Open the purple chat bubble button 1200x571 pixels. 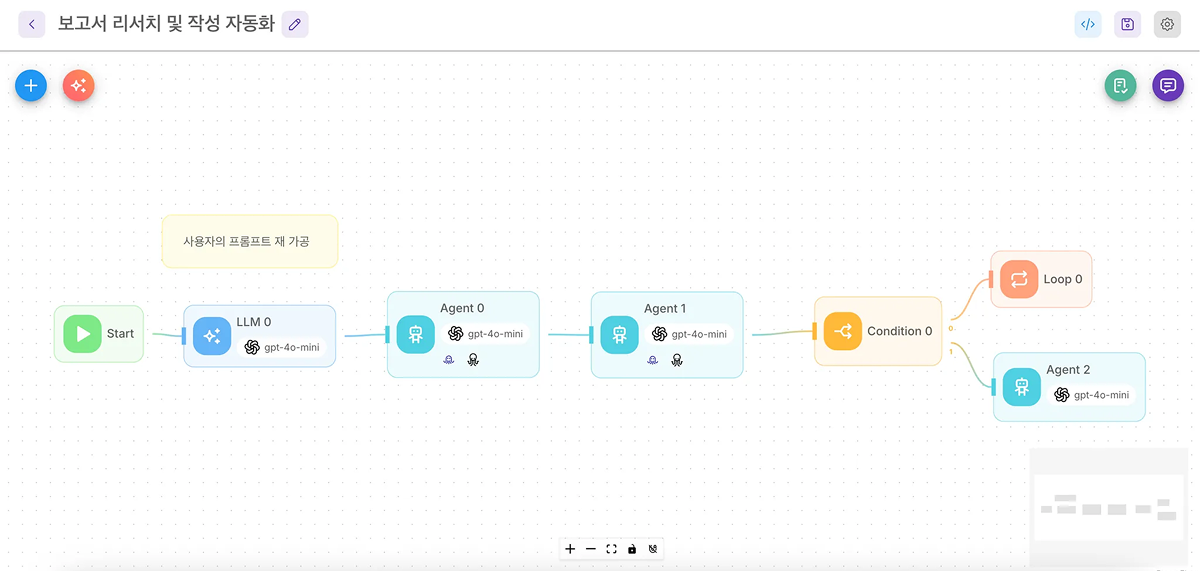coord(1167,86)
